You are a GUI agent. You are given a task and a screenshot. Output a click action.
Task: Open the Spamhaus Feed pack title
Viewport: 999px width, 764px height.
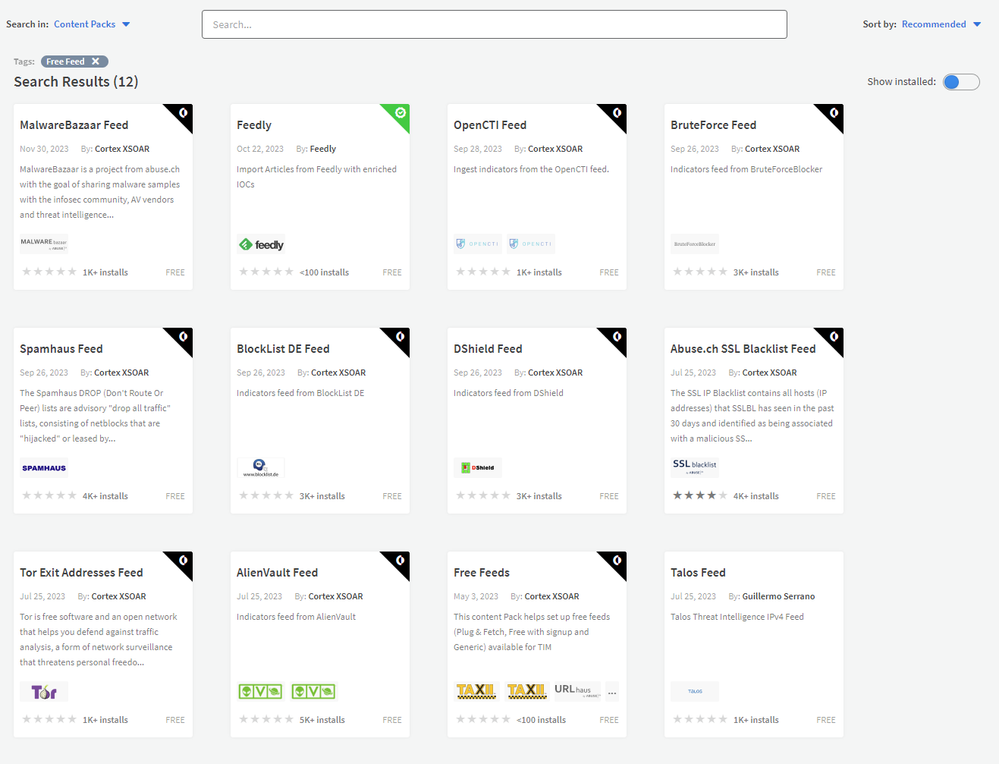[x=61, y=349]
